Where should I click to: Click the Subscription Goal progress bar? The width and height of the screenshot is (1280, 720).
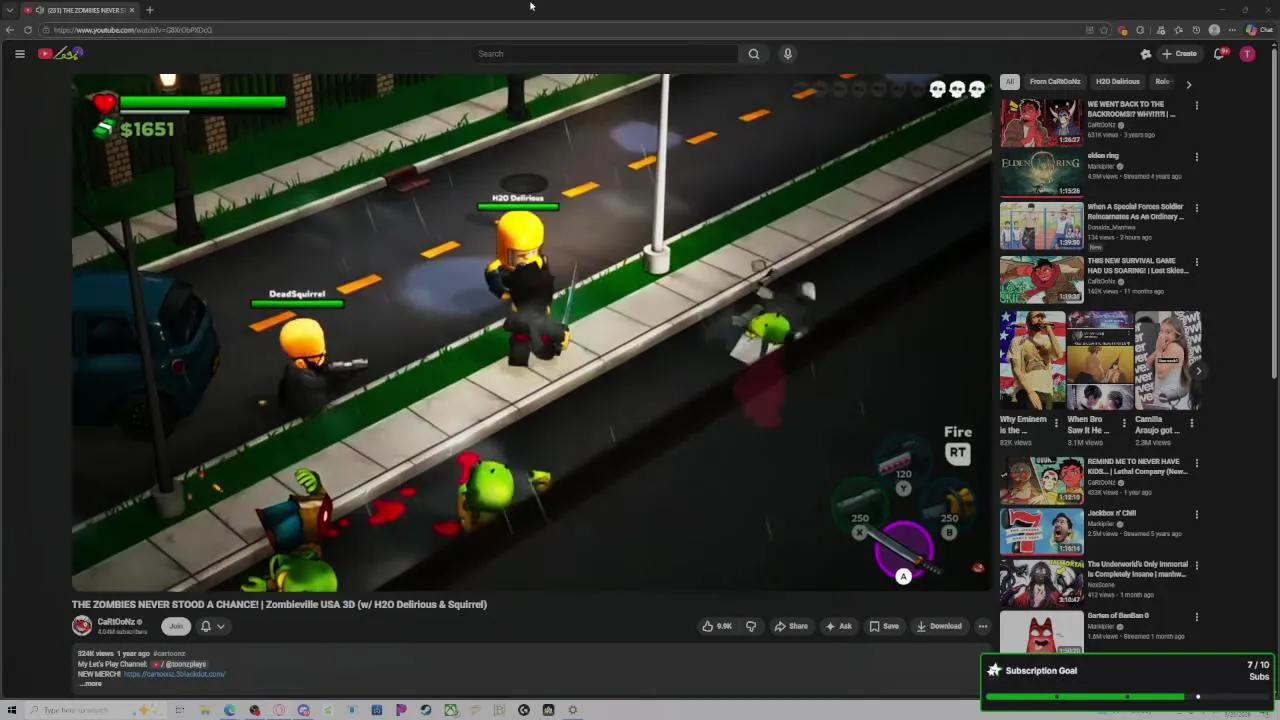click(1127, 697)
